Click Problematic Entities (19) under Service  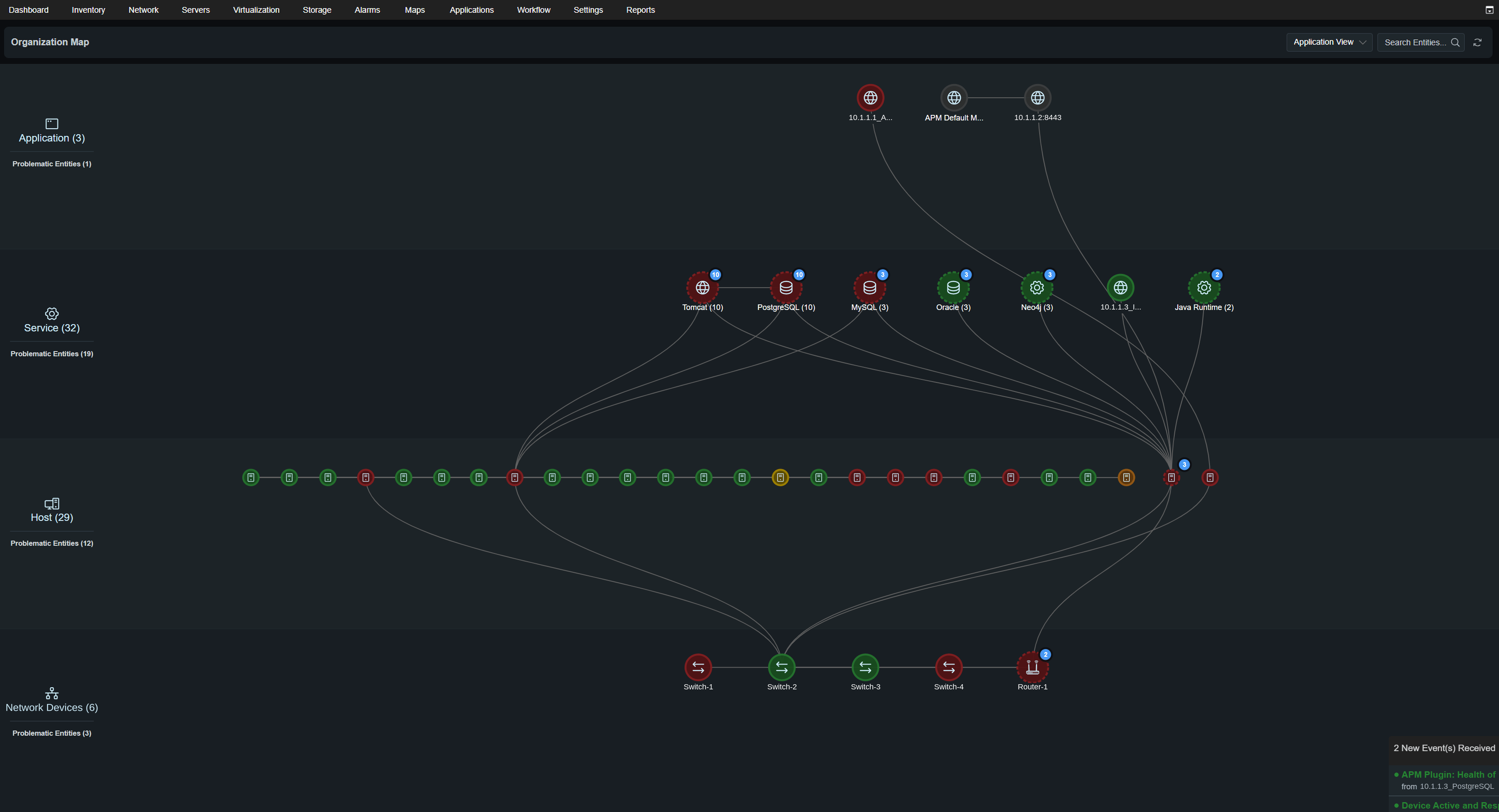click(52, 354)
